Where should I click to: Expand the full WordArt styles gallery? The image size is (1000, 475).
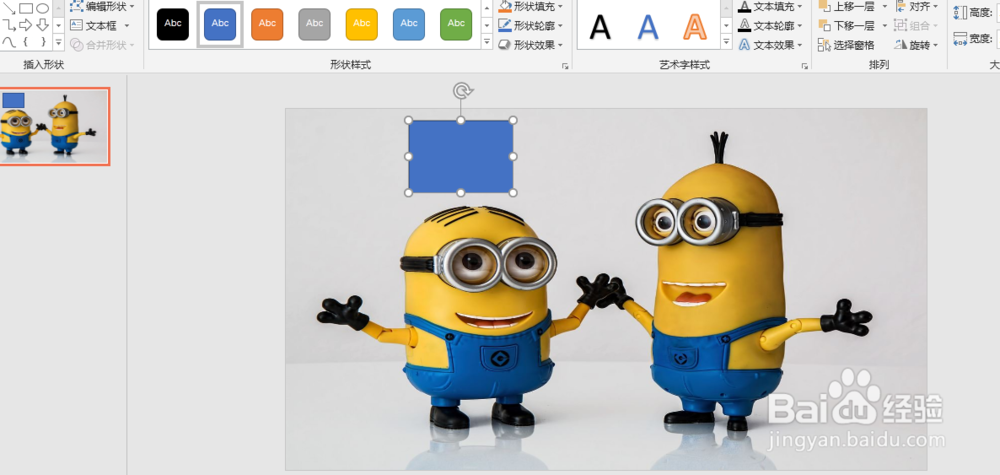point(726,42)
